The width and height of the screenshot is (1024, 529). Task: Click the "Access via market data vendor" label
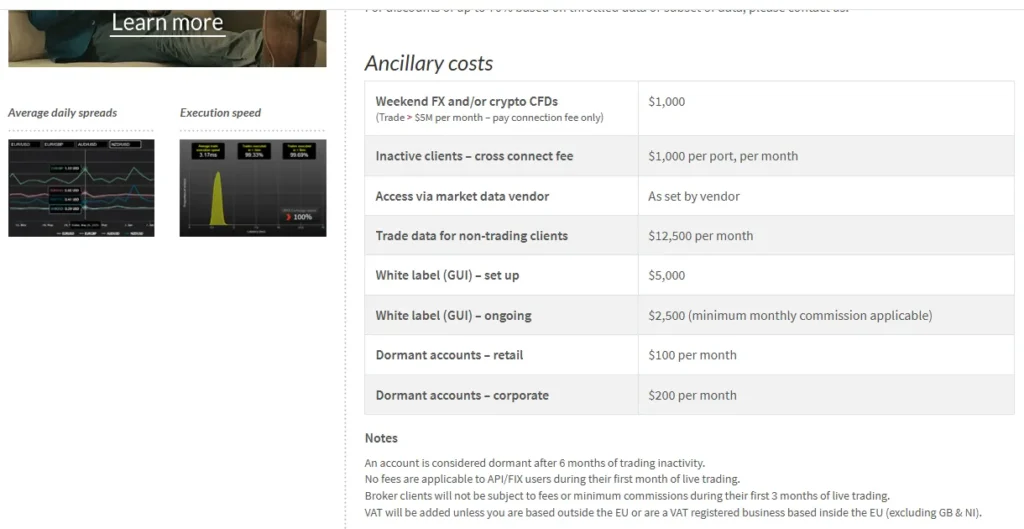[462, 196]
